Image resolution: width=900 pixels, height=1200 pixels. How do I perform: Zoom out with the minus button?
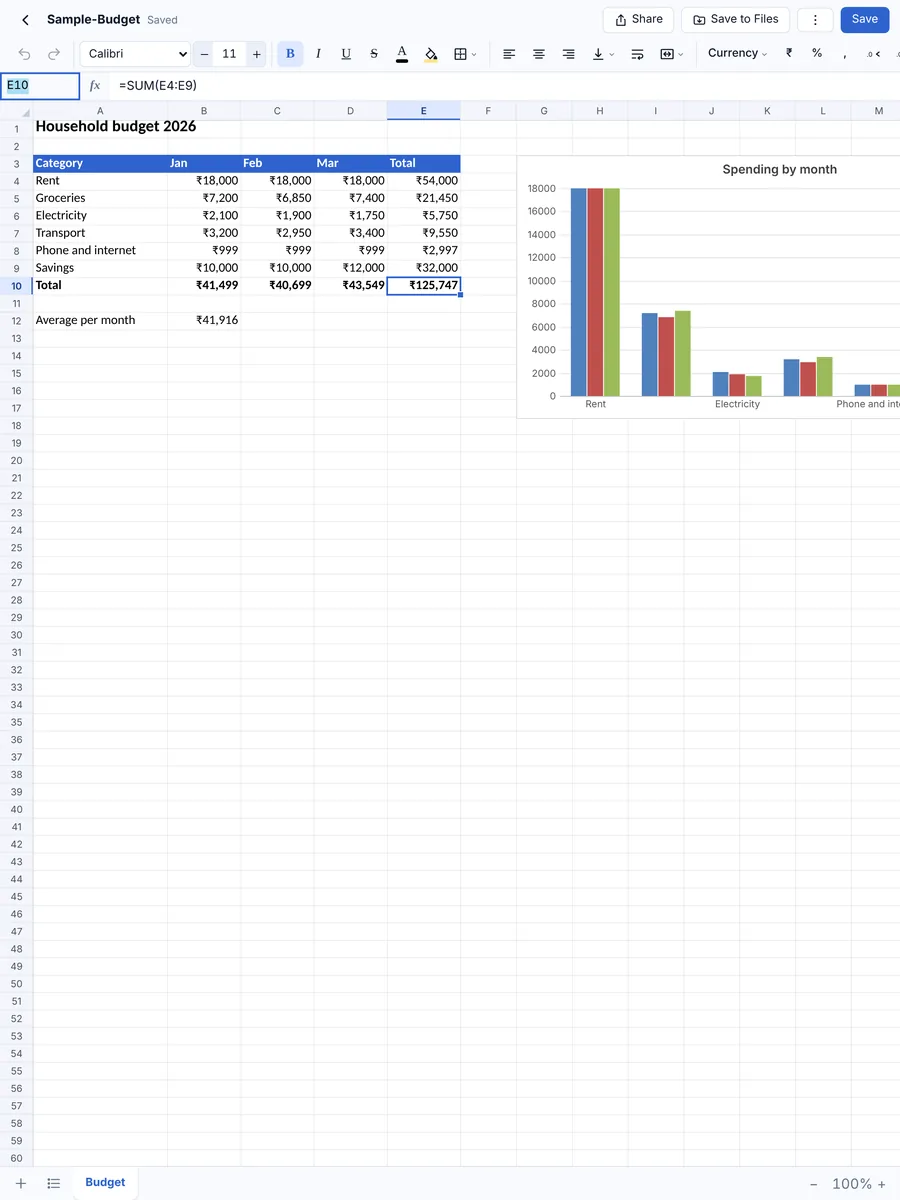814,1184
